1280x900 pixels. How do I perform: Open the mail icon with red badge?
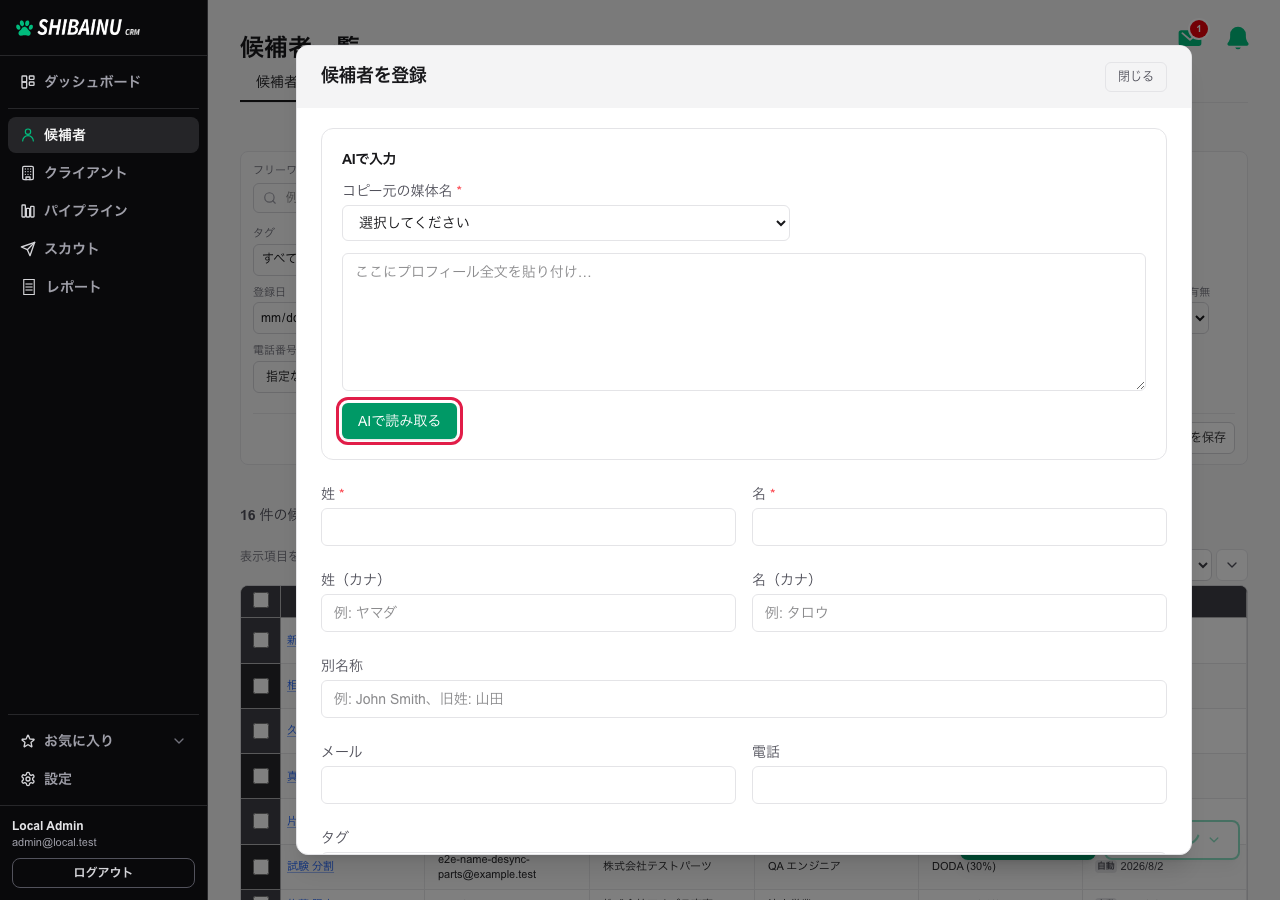1190,38
